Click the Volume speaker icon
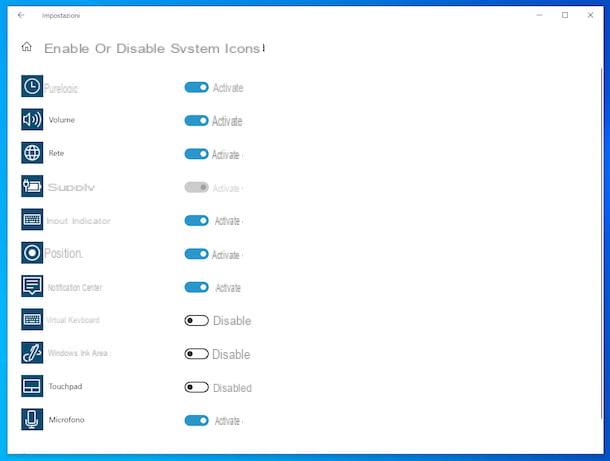Viewport: 610px width, 461px height. click(32, 119)
